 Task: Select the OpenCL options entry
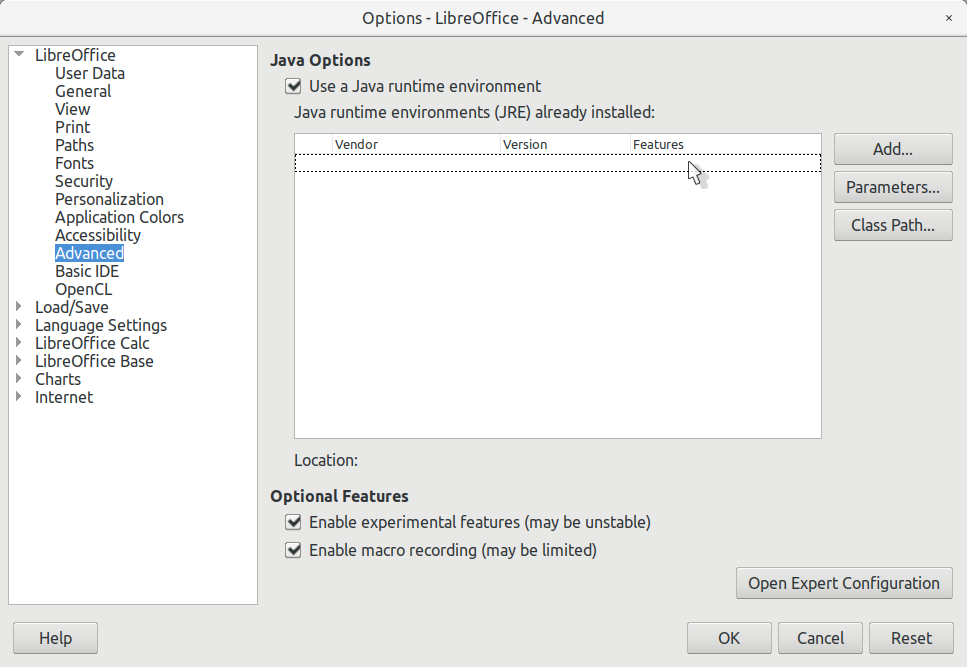83,289
